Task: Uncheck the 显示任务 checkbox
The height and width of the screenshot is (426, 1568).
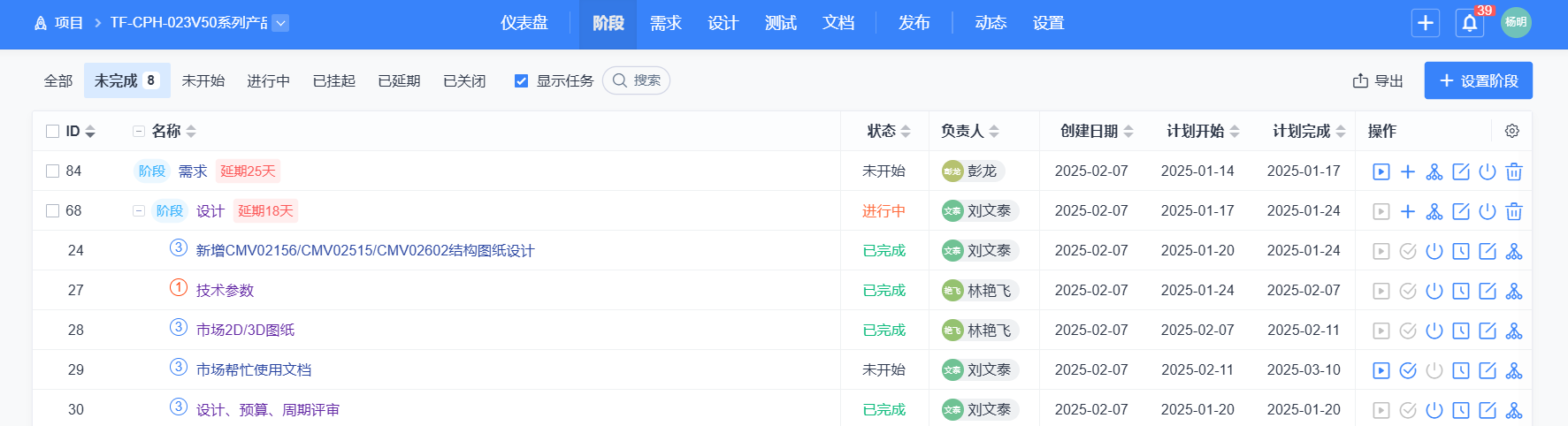Action: click(x=522, y=81)
